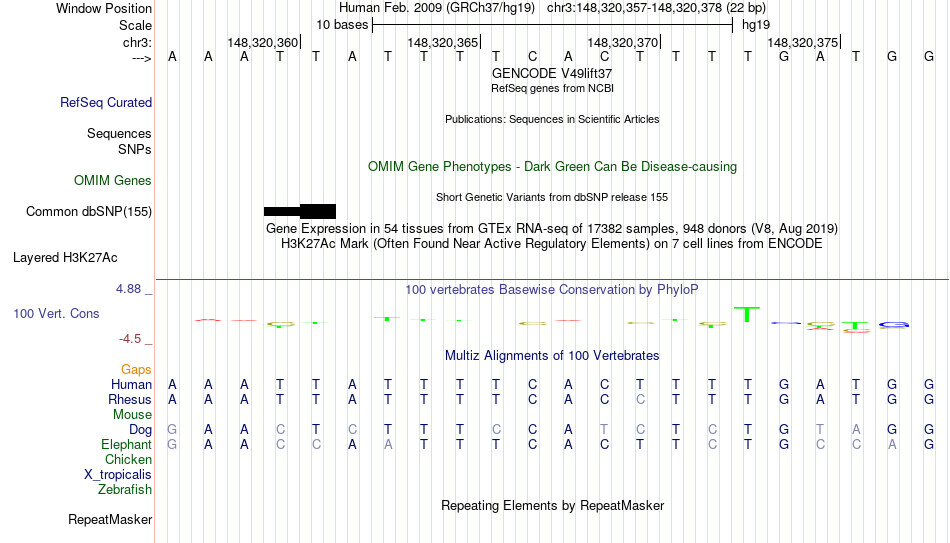Click the black dbSNP variant block
This screenshot has width=950, height=543.
300,212
